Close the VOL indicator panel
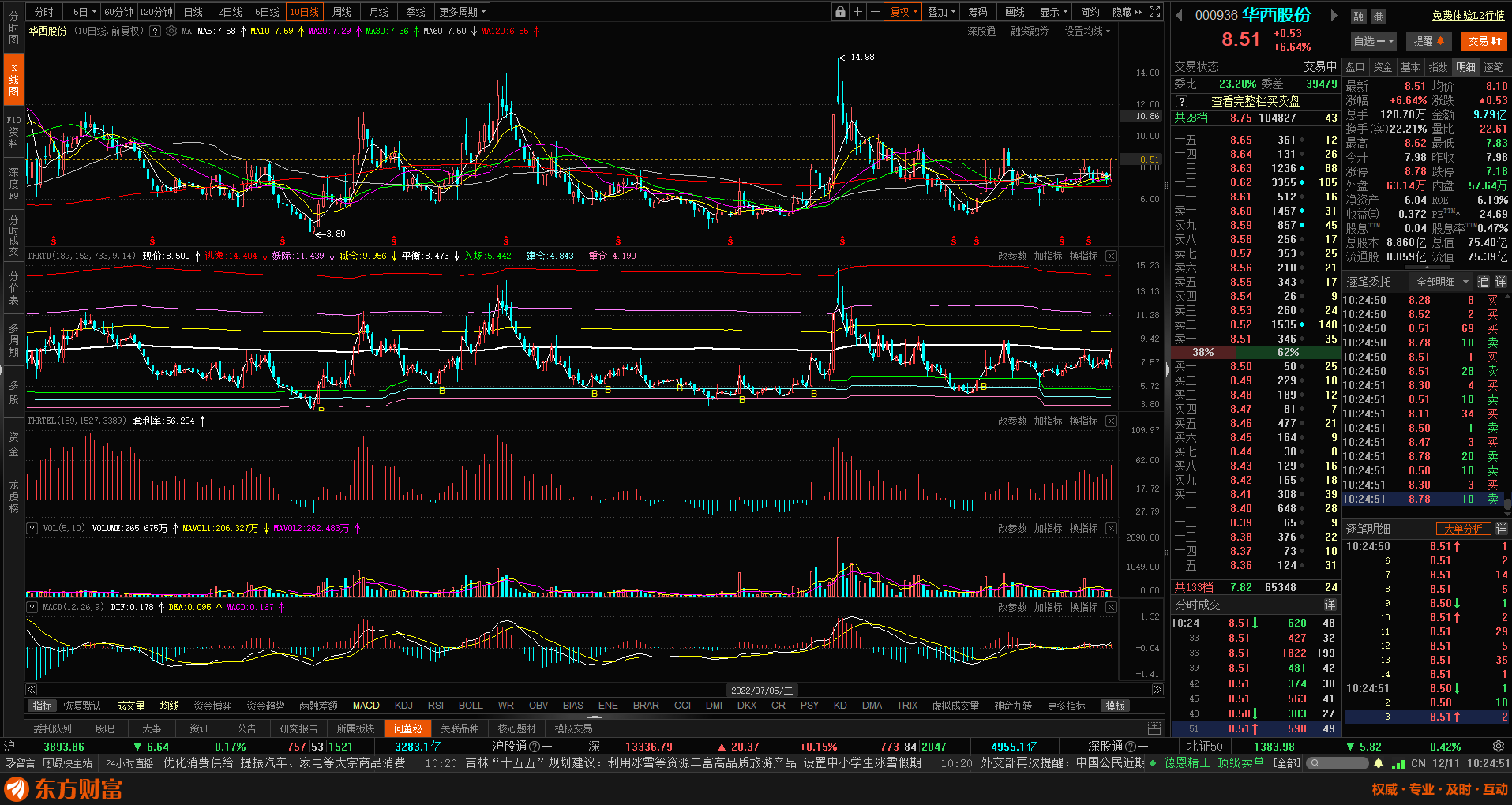1512x805 pixels. pos(1111,528)
